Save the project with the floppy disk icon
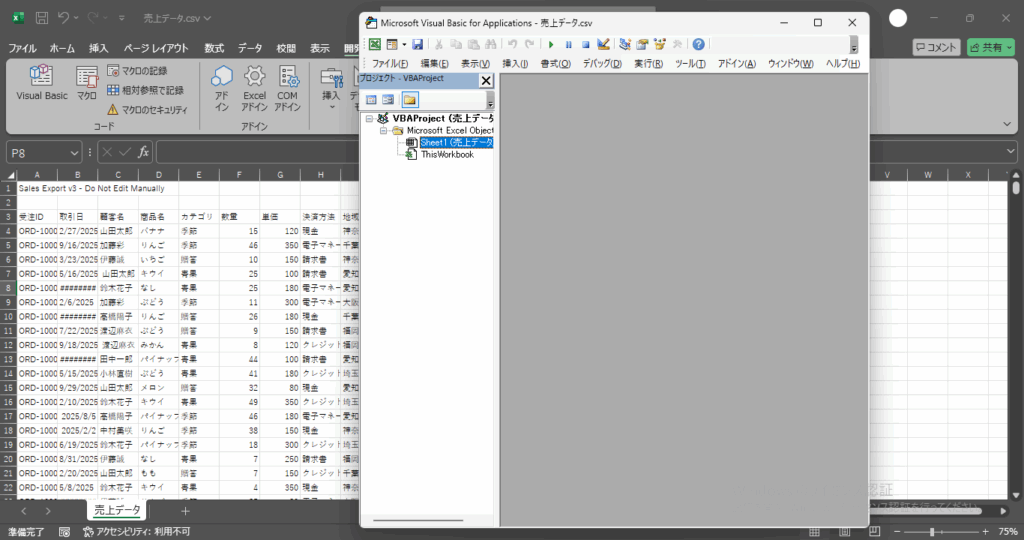The height and width of the screenshot is (540, 1024). [x=417, y=45]
